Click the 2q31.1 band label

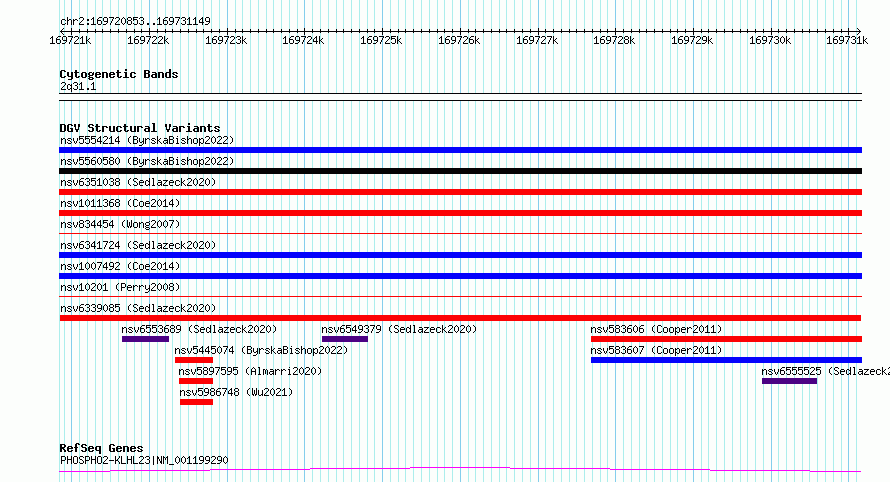(78, 86)
